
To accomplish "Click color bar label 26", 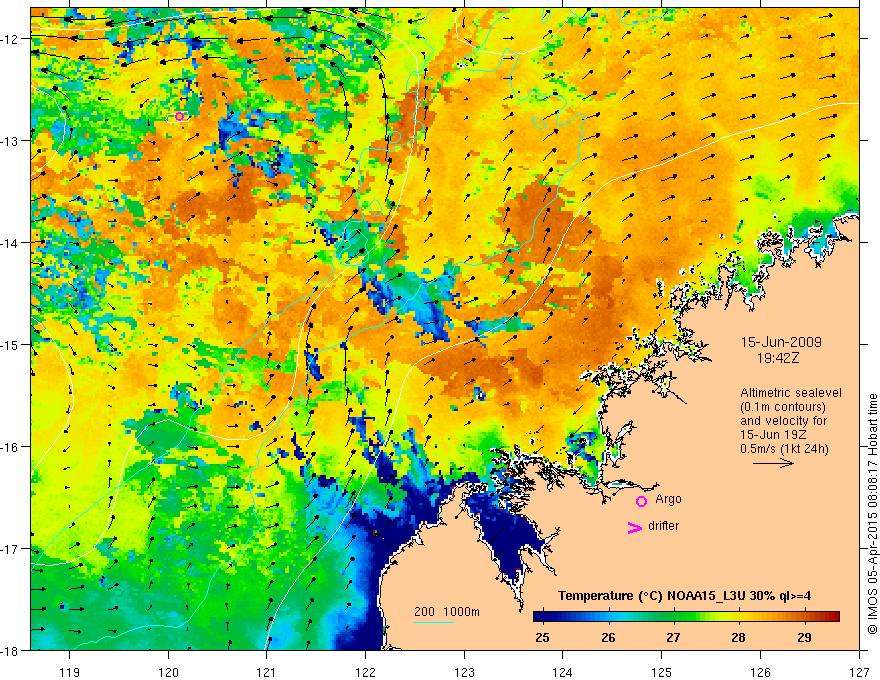I will point(608,638).
